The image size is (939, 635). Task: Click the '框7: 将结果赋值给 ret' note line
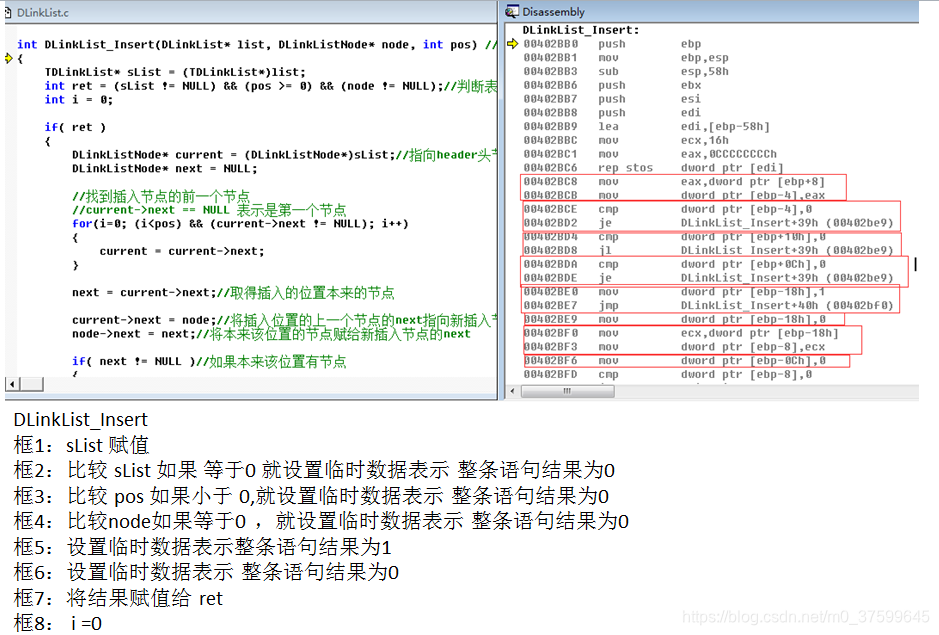pyautogui.click(x=118, y=598)
